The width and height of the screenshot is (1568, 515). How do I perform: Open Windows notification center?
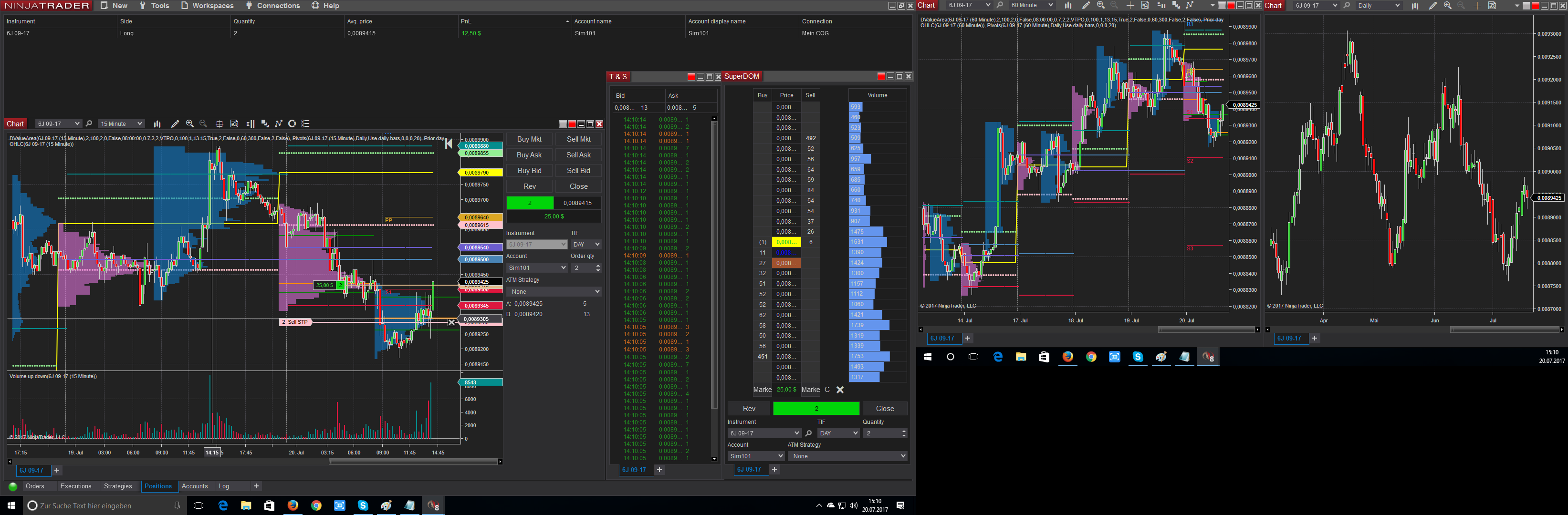[x=901, y=506]
